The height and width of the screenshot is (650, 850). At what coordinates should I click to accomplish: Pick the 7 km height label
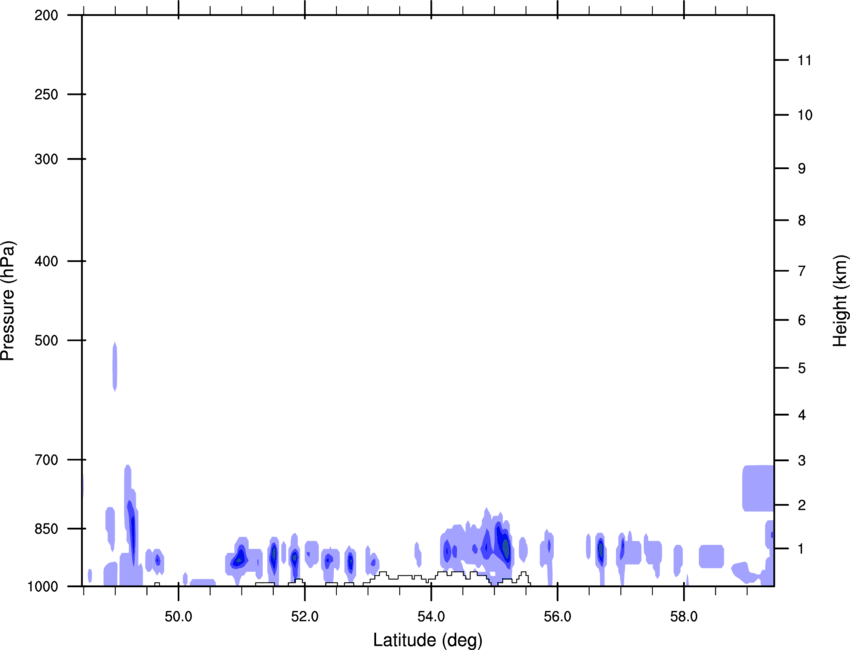pos(801,271)
